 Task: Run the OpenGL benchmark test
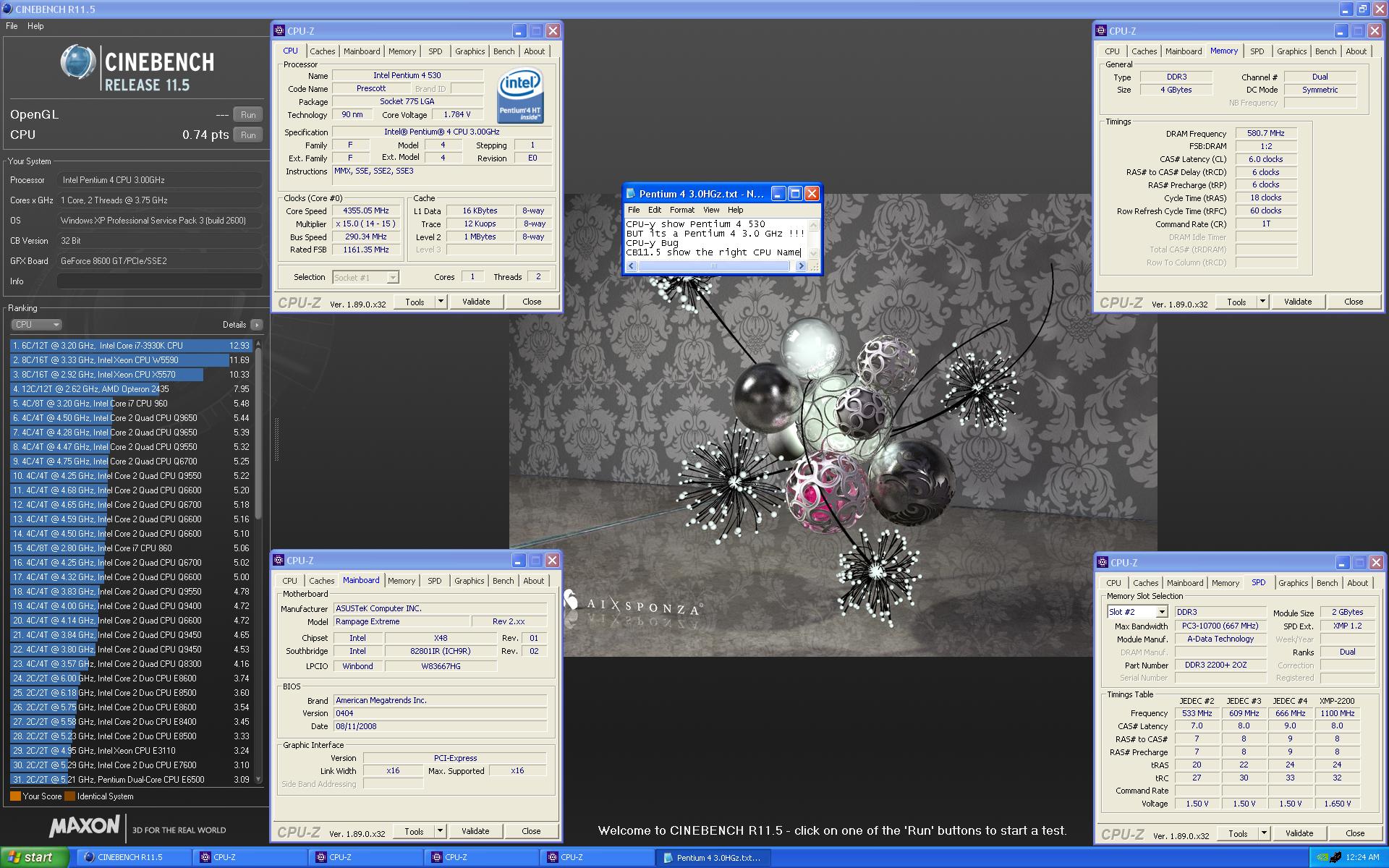(248, 114)
